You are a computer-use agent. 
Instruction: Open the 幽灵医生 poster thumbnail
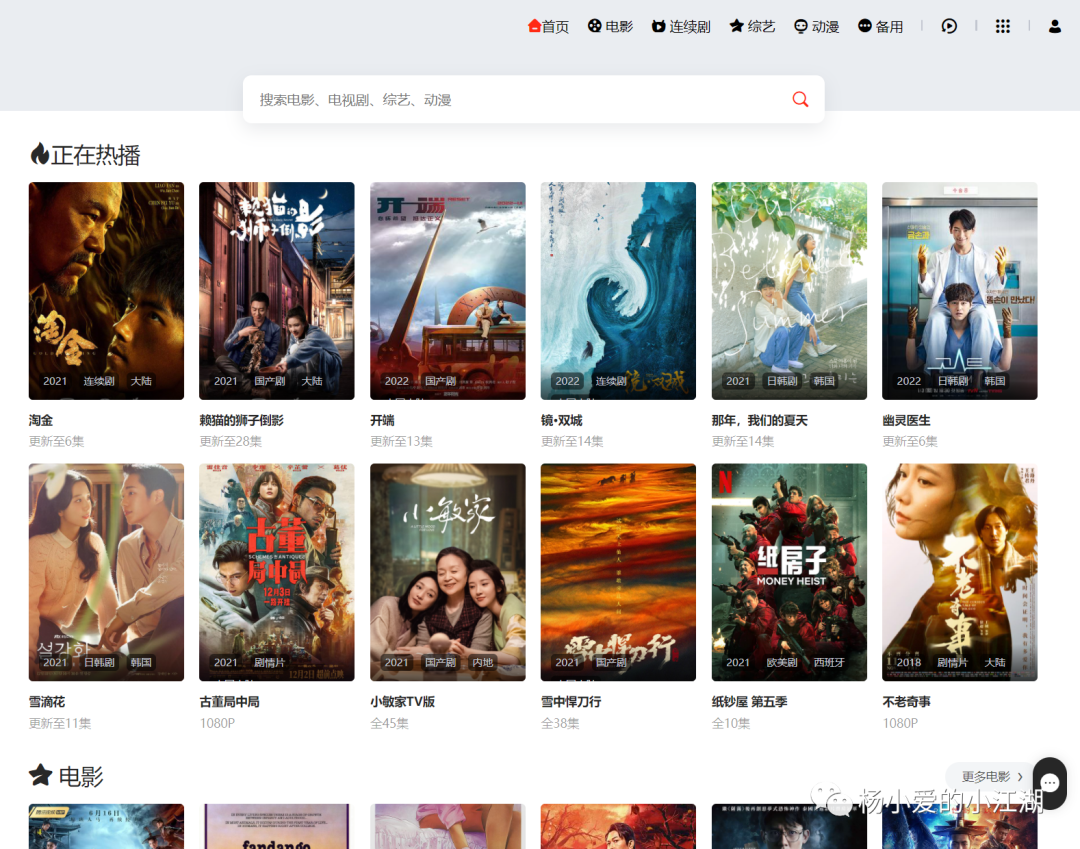point(959,291)
